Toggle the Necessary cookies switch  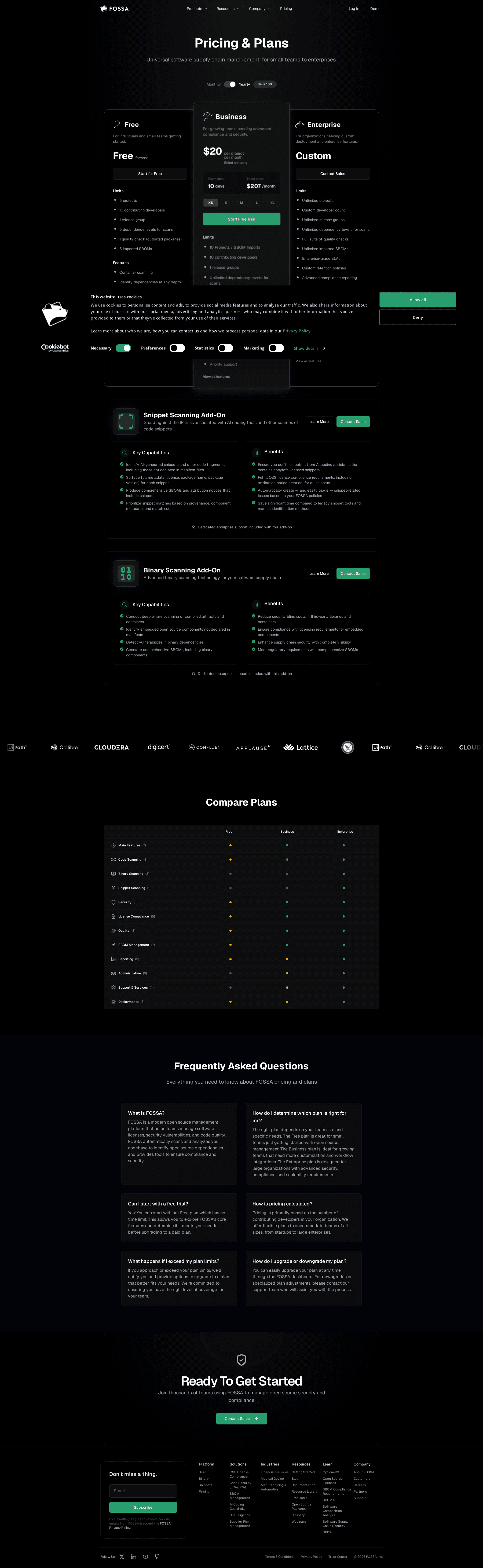tap(123, 348)
